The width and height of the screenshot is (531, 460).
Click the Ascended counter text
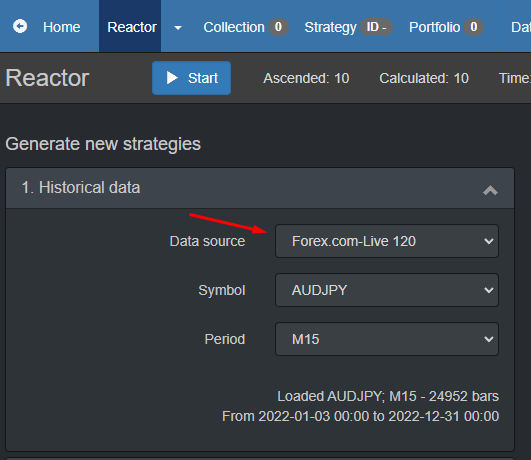306,78
